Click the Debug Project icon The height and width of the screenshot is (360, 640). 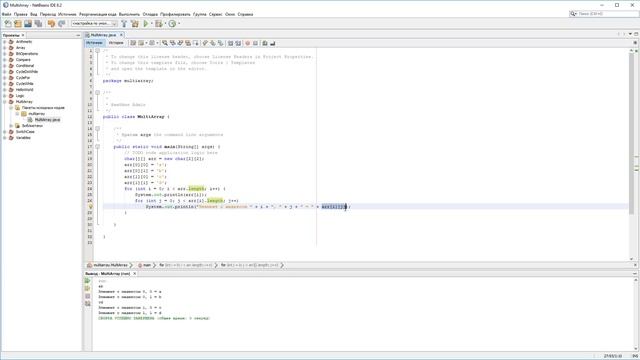[159, 24]
